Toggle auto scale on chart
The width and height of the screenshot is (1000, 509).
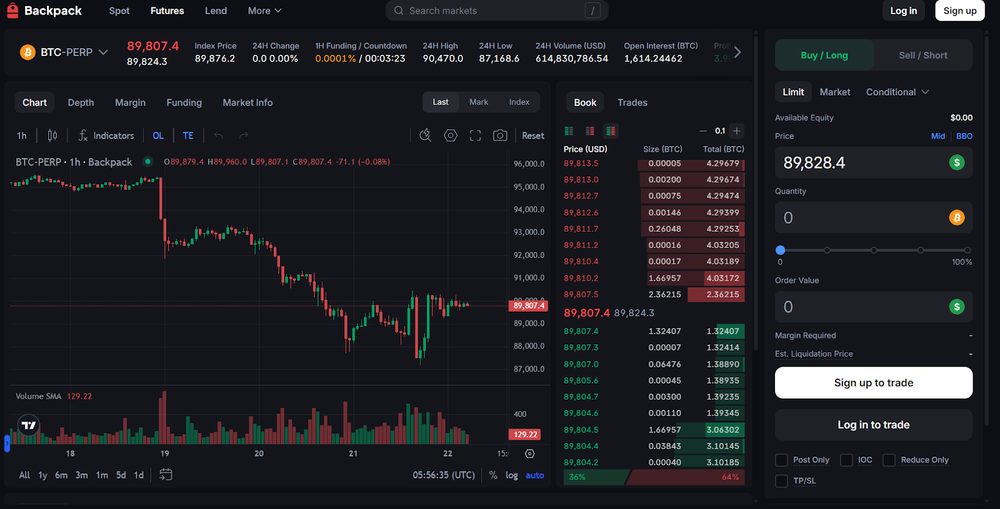click(x=534, y=475)
